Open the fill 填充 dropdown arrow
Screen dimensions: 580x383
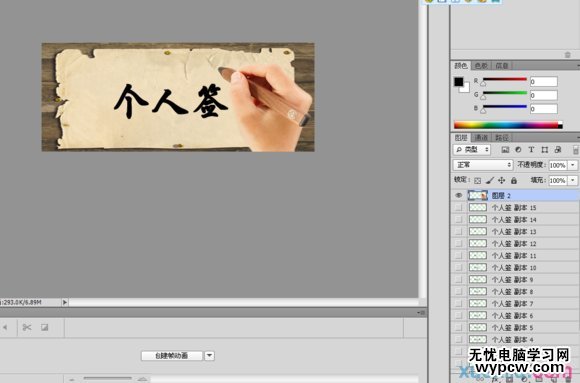click(573, 181)
